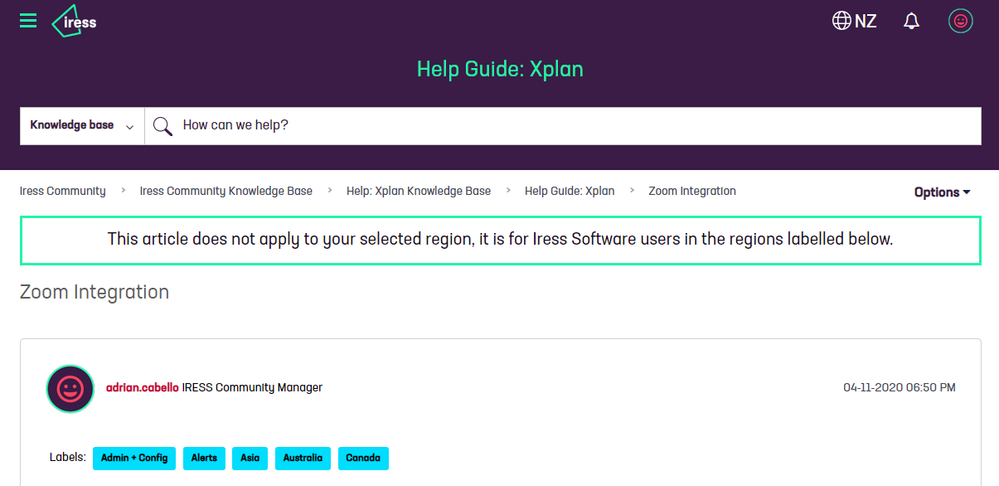
Task: Open the notifications bell
Action: click(x=911, y=21)
